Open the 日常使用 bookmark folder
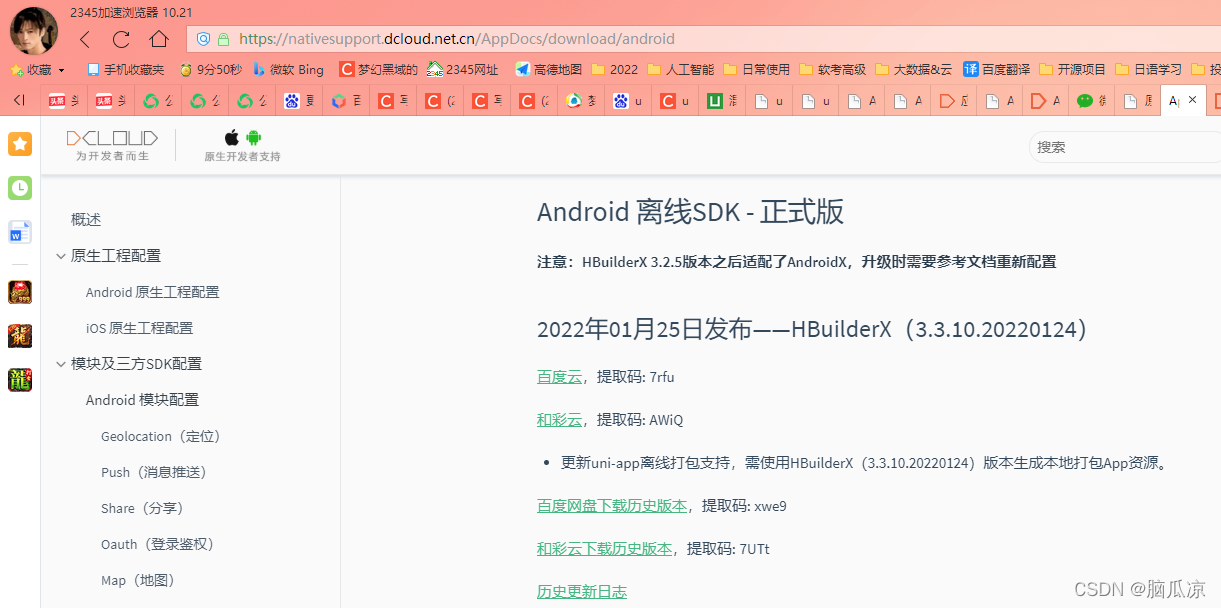This screenshot has height=608, width=1221. pos(756,70)
